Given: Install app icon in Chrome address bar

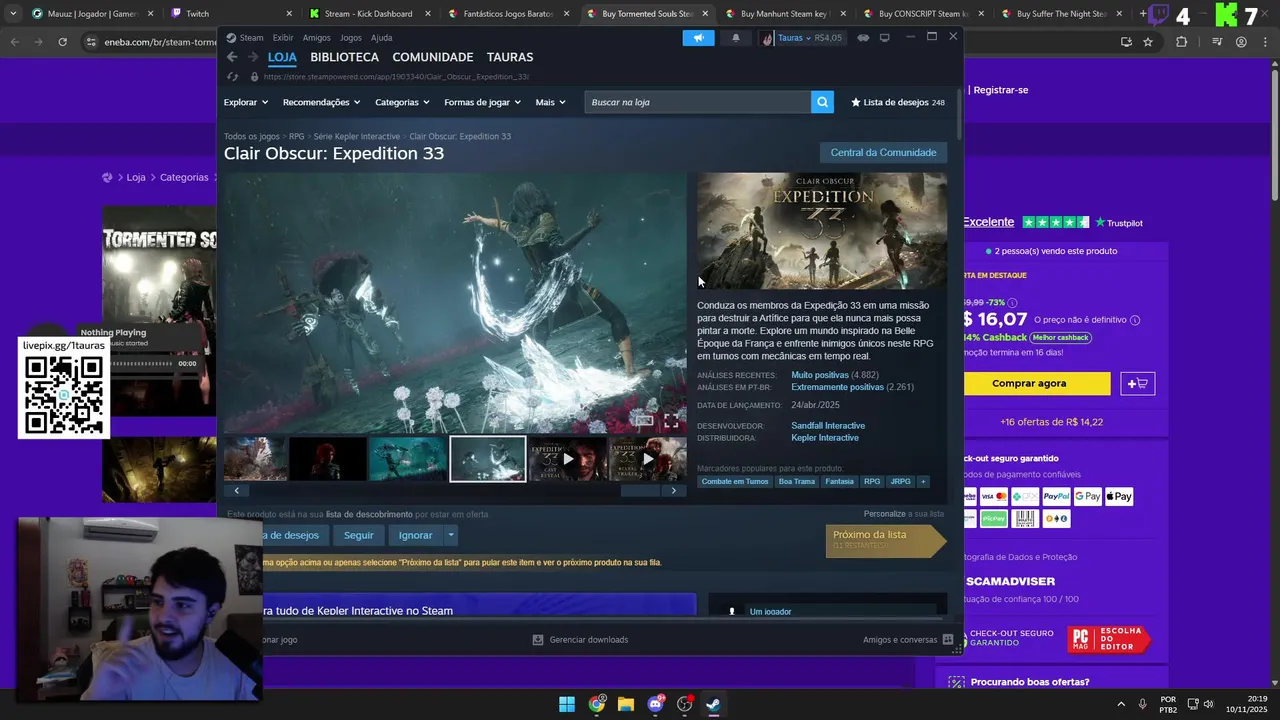Looking at the screenshot, I should coord(1126,42).
